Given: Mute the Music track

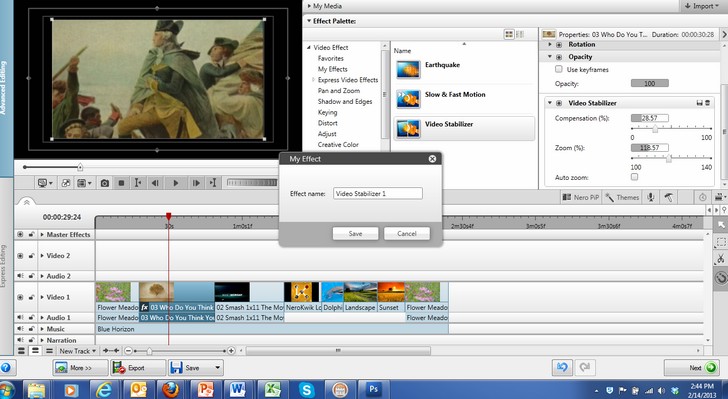Looking at the screenshot, I should click(20, 329).
